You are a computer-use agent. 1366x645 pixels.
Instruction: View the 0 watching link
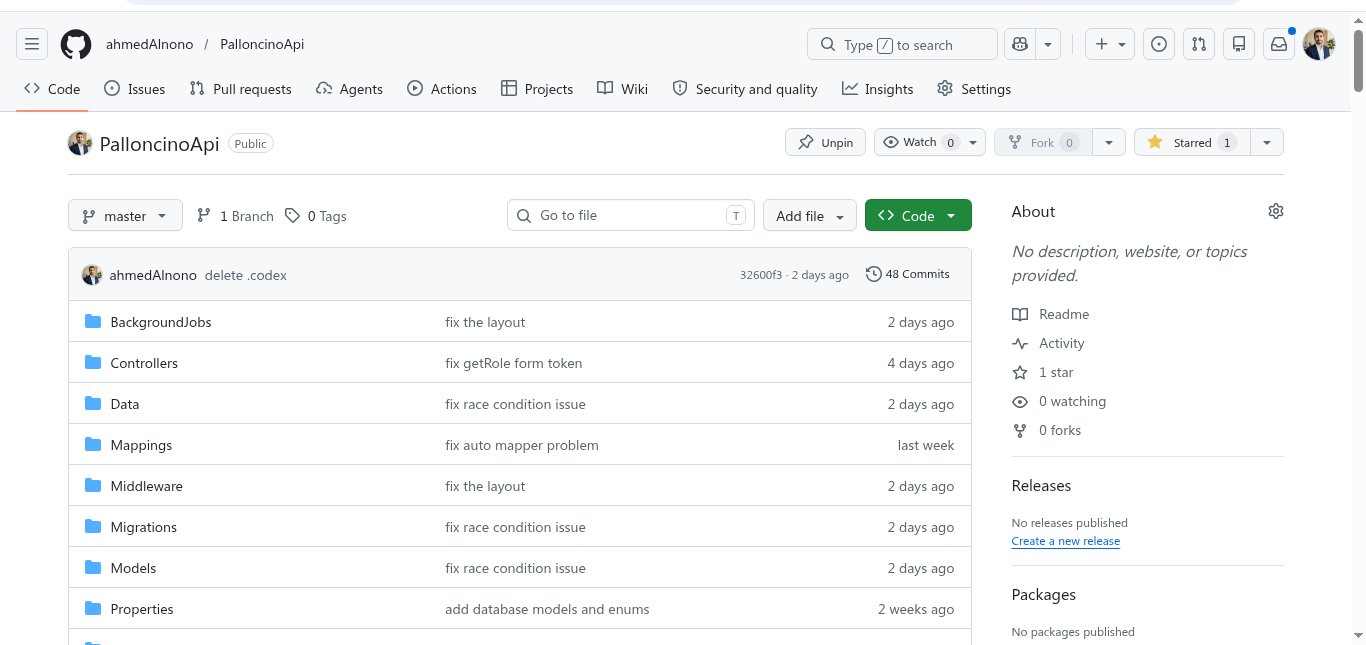pos(1059,401)
